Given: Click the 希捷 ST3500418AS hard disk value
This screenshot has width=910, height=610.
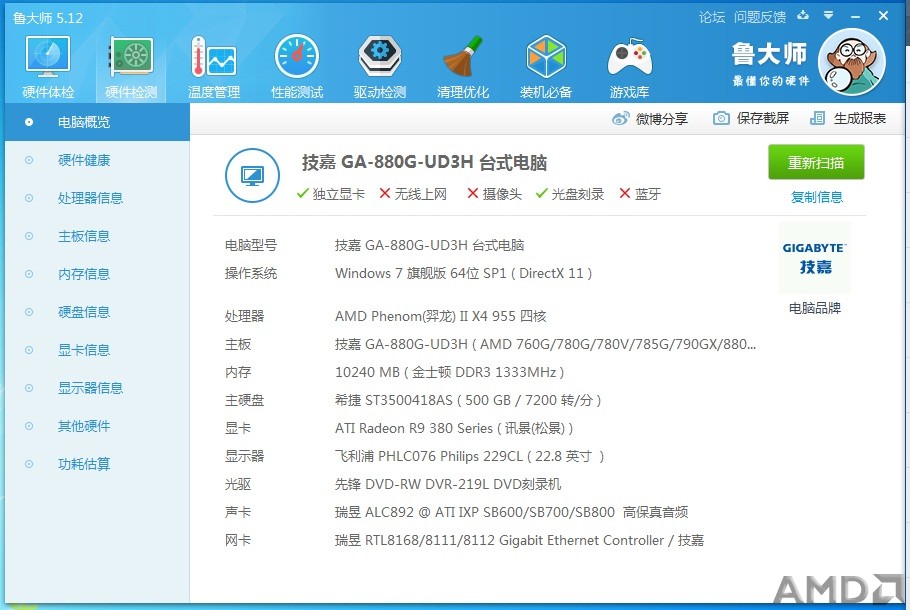Looking at the screenshot, I should pos(468,400).
